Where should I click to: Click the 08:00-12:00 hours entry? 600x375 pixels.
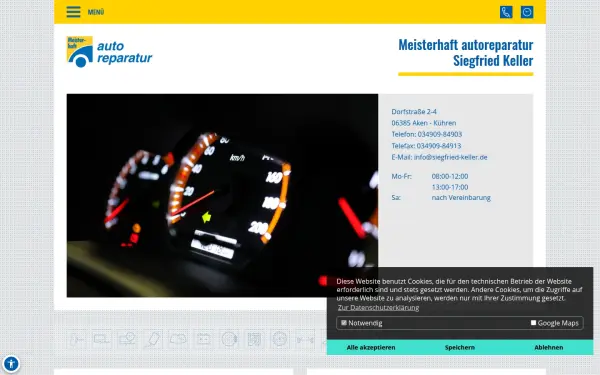[x=450, y=176]
